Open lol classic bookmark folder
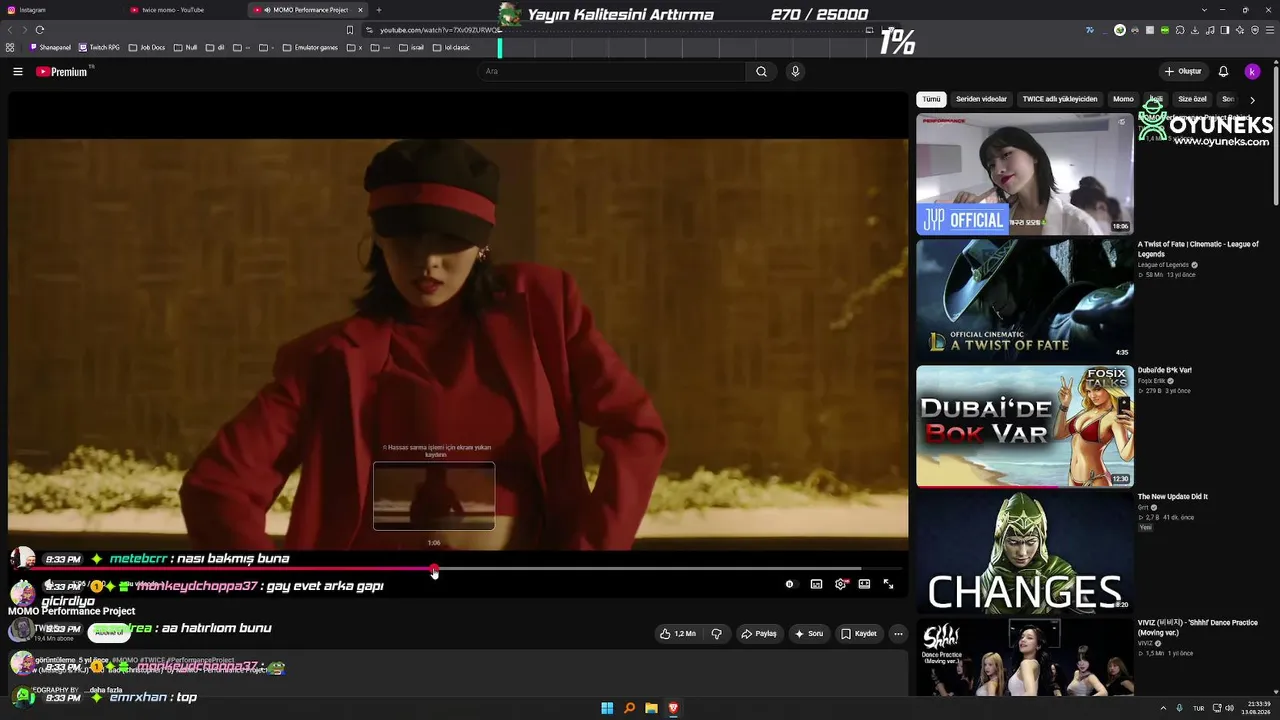 point(451,47)
